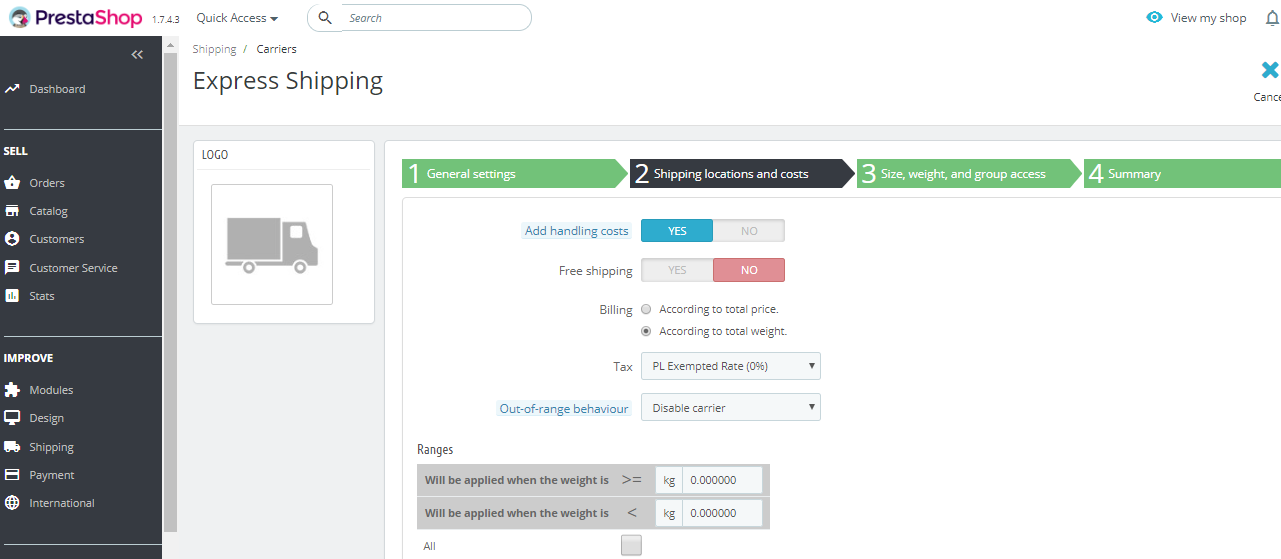Switch to Size, weight, and group access step
Screen dimensions: 1281x559
pyautogui.click(x=969, y=174)
